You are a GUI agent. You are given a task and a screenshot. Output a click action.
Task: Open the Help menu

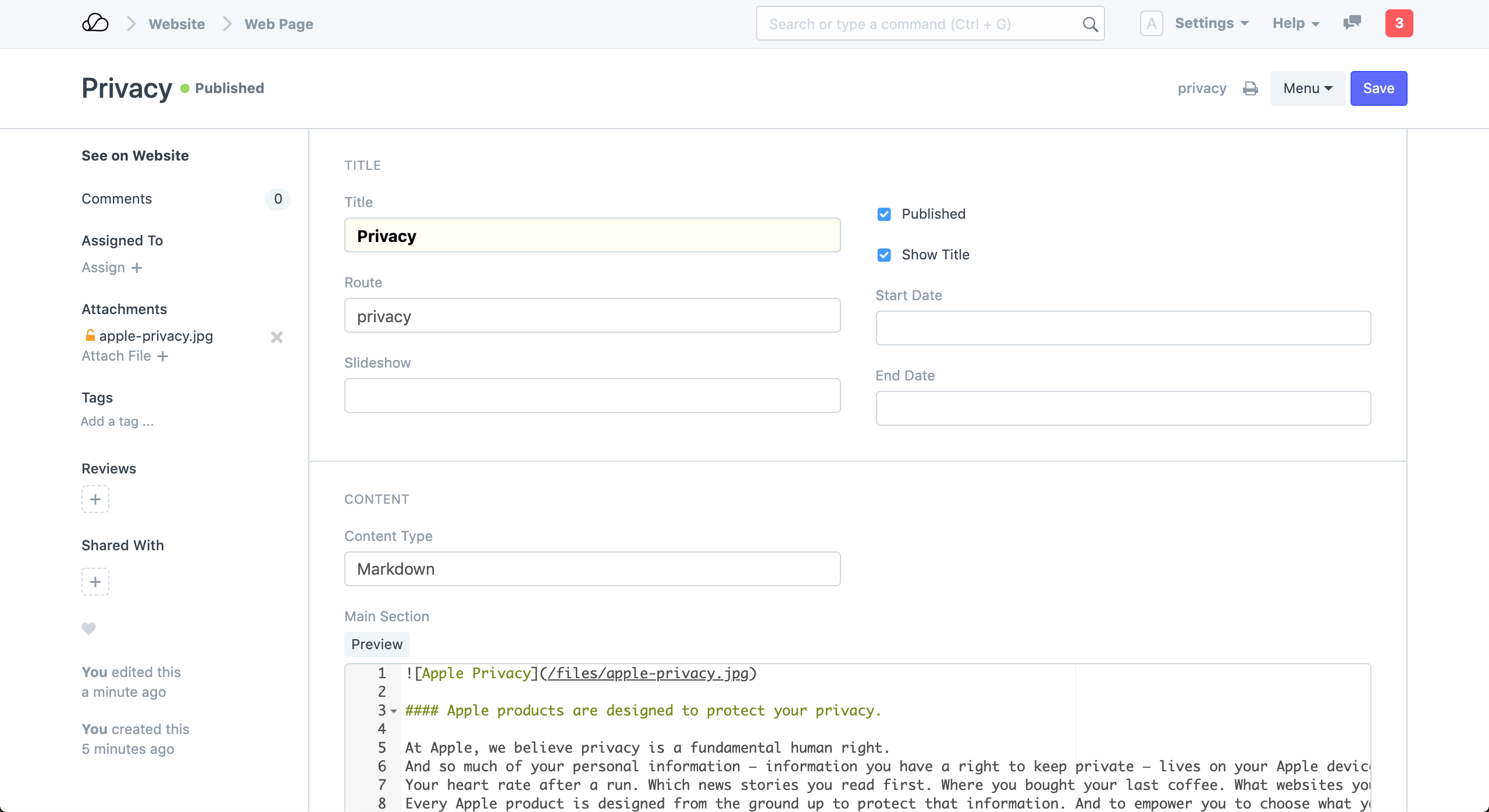pos(1296,23)
